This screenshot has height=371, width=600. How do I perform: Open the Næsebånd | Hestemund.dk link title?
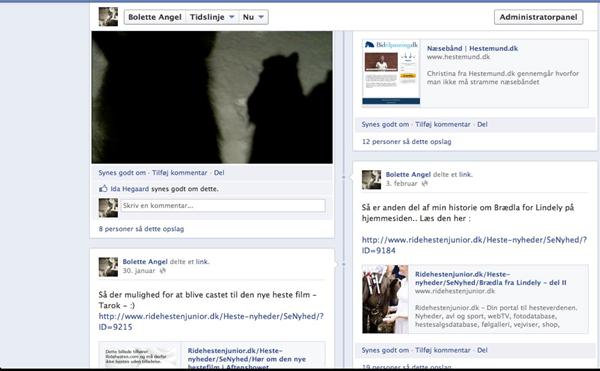472,49
